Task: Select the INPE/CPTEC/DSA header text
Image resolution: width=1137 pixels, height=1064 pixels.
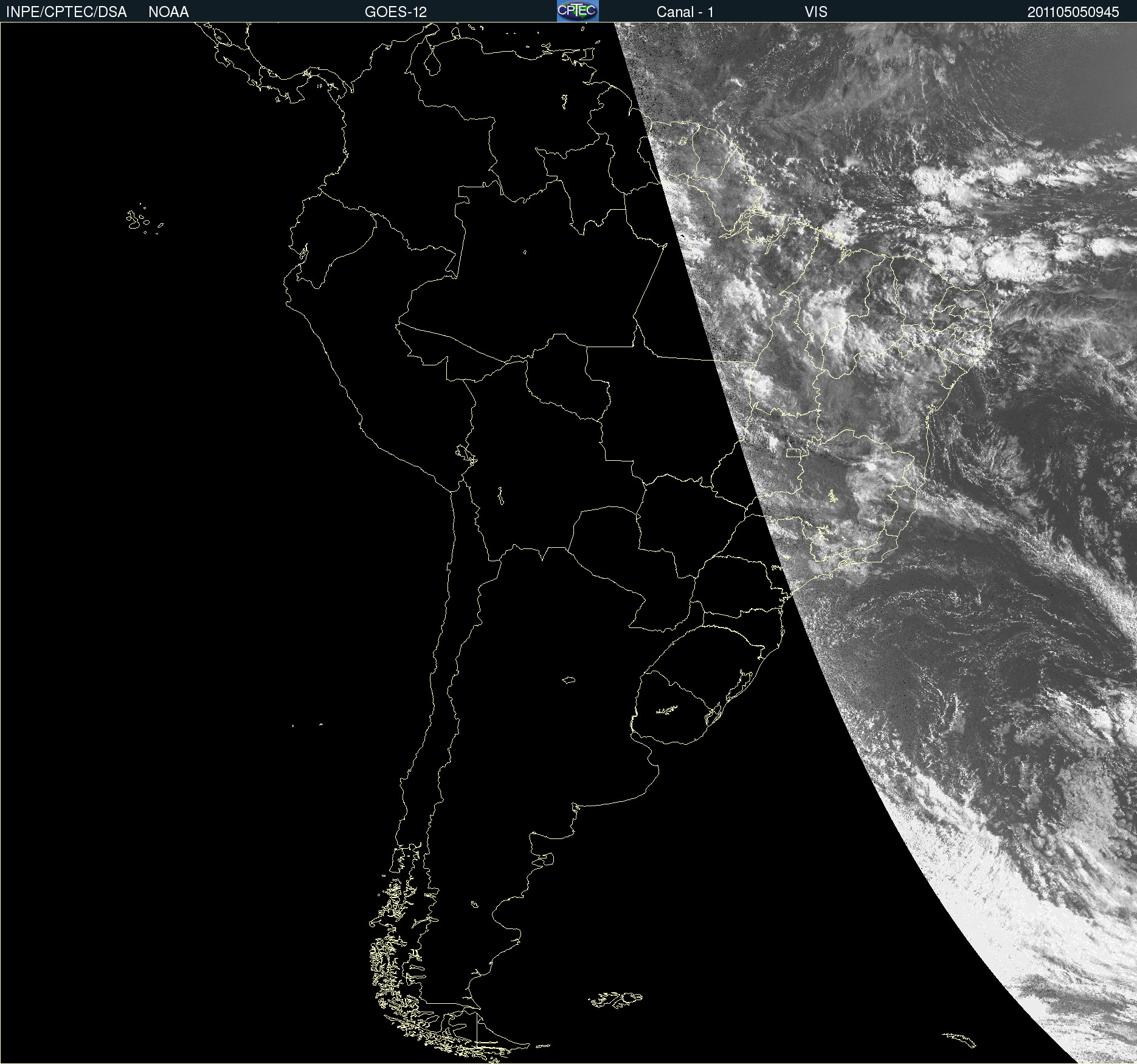Action: coord(66,12)
